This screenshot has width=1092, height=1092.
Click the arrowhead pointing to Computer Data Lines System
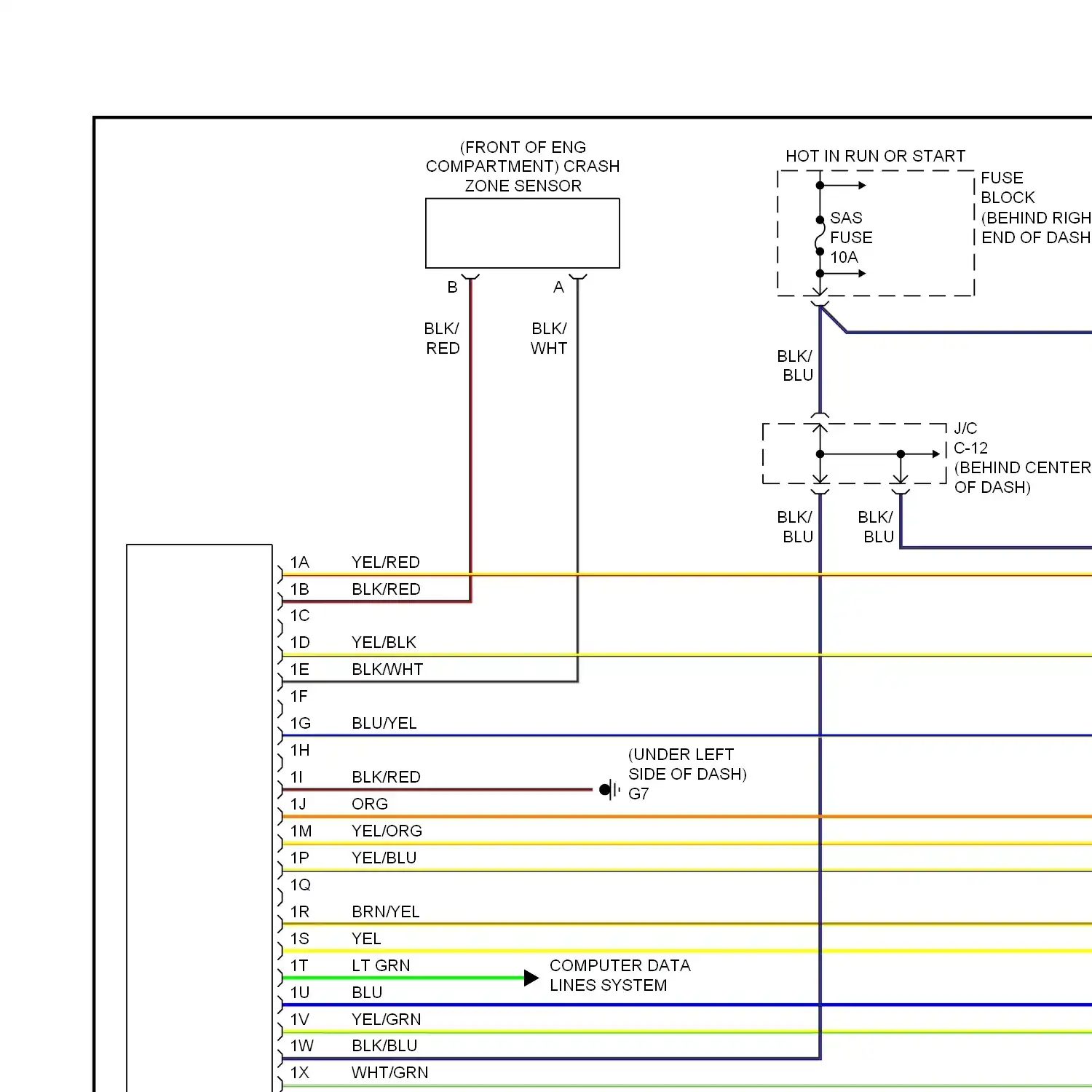point(531,978)
